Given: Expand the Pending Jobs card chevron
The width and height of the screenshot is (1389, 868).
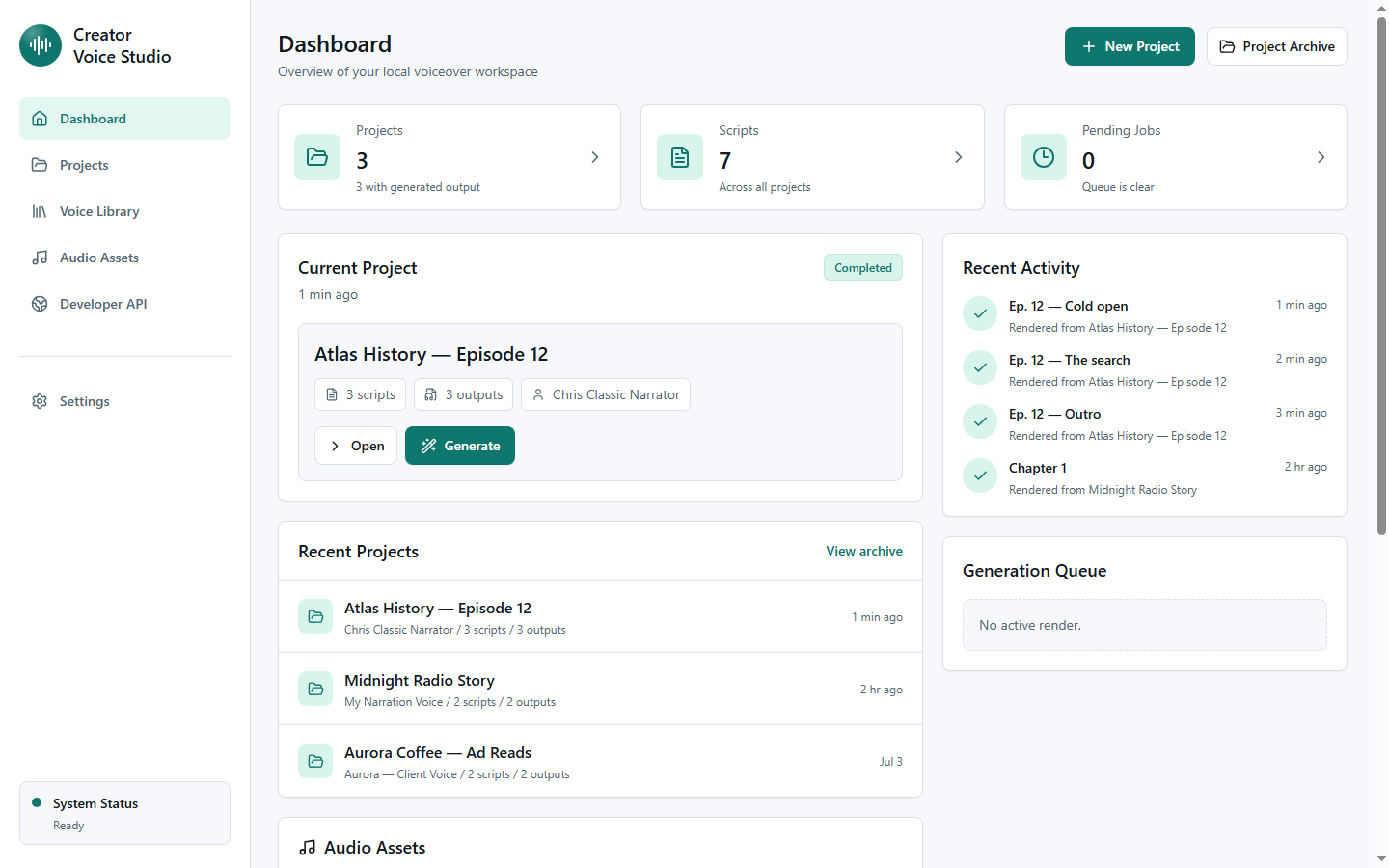Looking at the screenshot, I should point(1321,157).
